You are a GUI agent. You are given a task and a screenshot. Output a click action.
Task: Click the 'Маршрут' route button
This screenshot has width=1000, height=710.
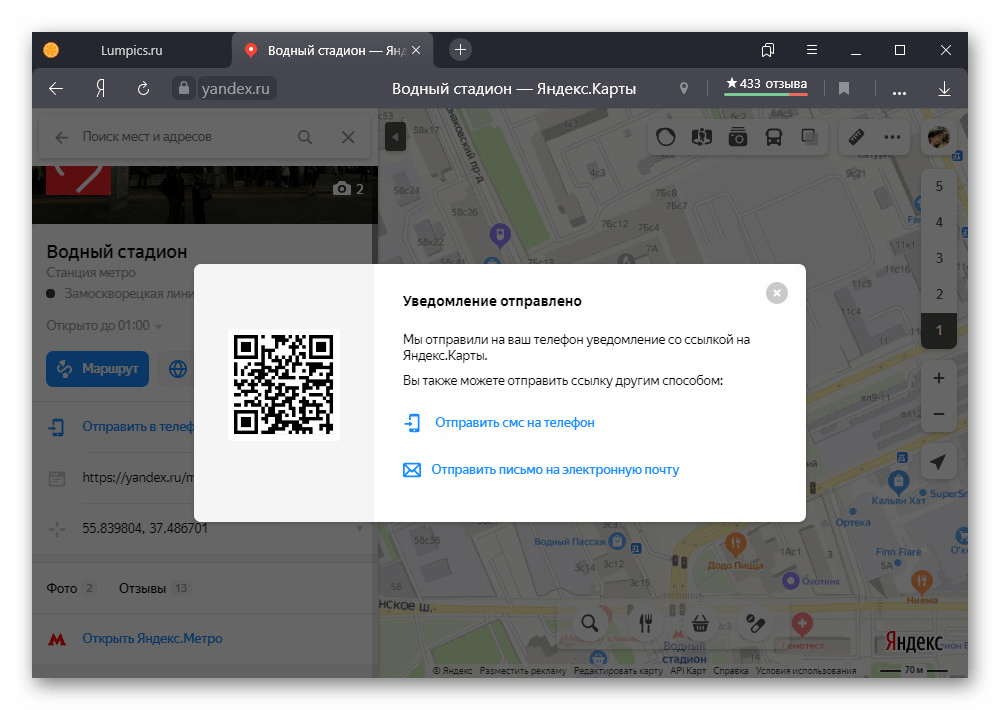[x=97, y=369]
